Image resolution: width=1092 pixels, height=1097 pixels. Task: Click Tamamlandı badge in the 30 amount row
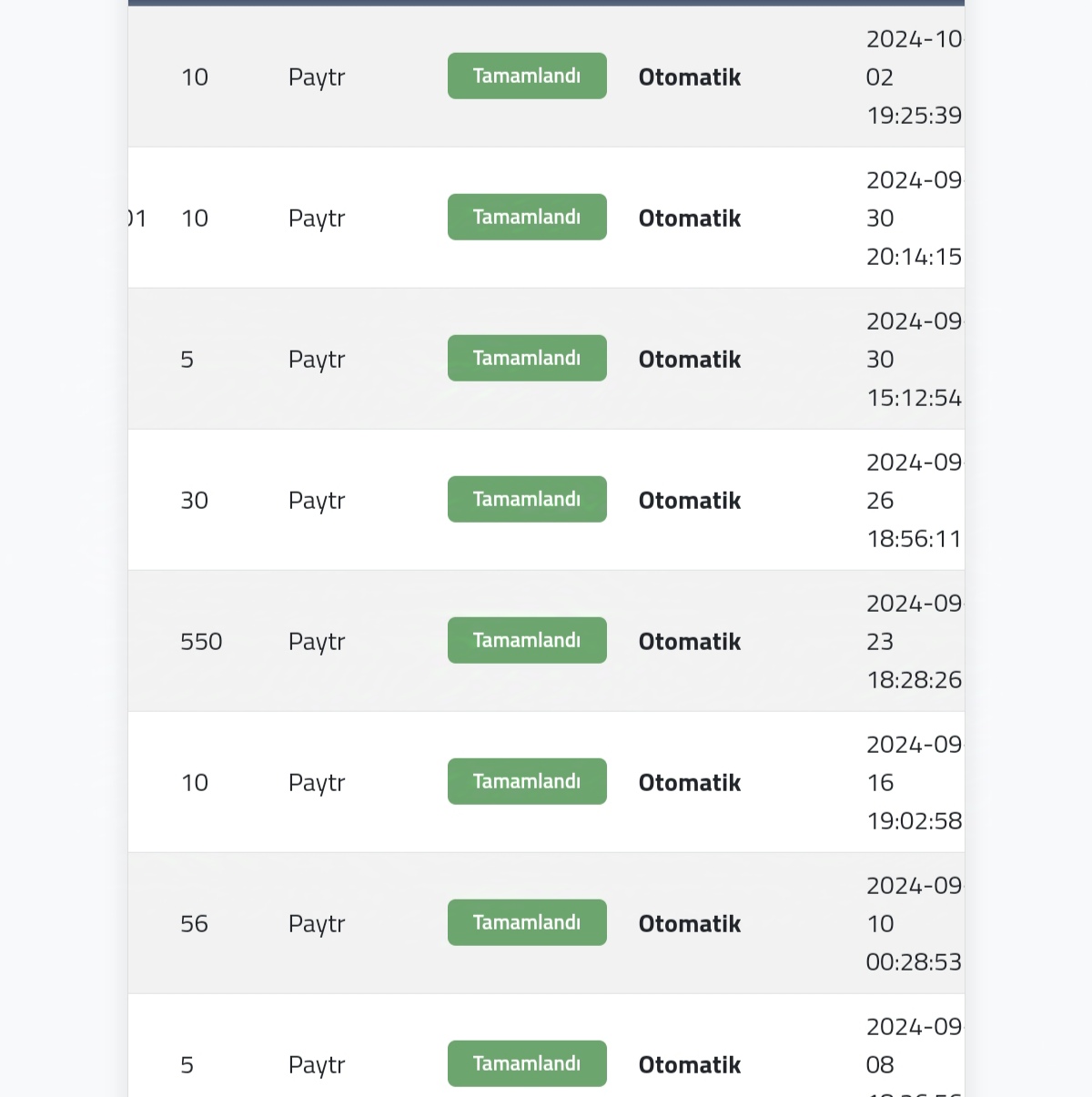point(527,499)
